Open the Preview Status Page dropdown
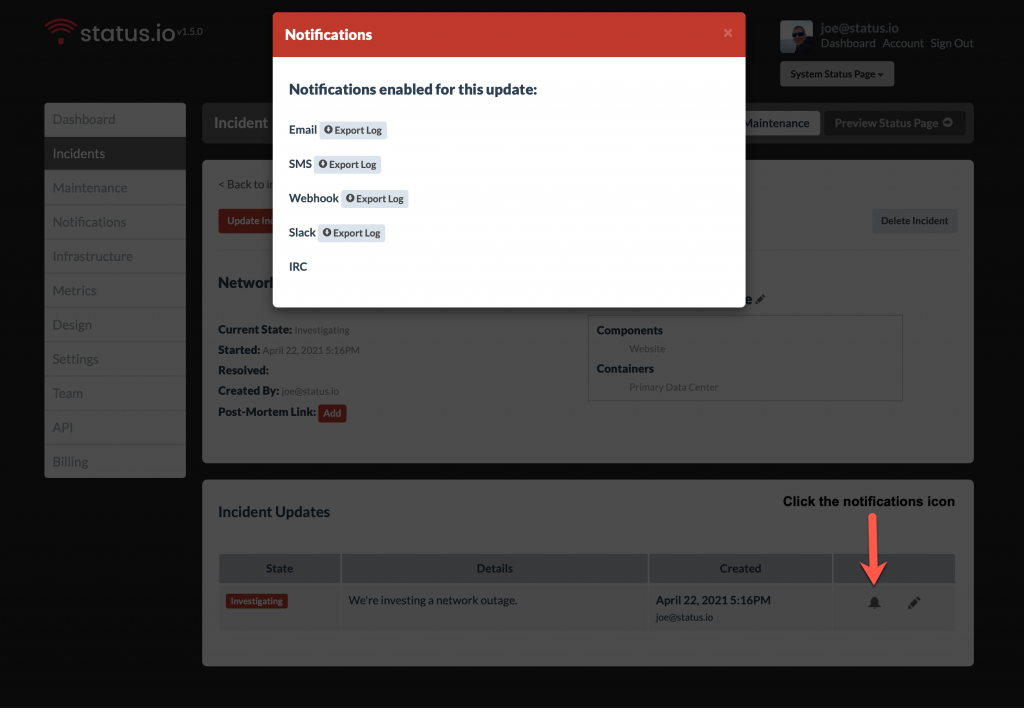The width and height of the screenshot is (1024, 721). [x=893, y=122]
